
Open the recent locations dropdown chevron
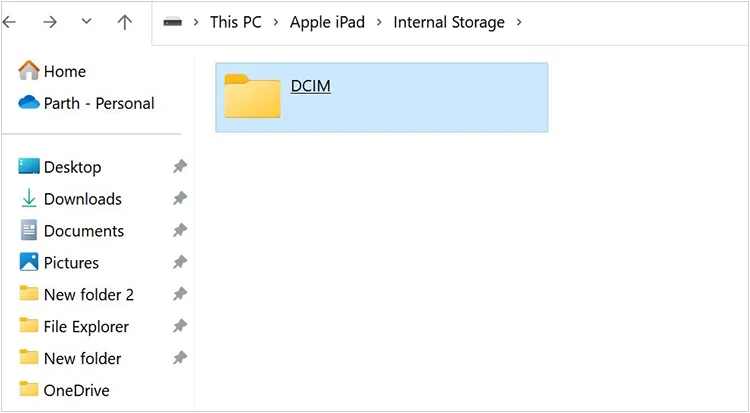(86, 22)
